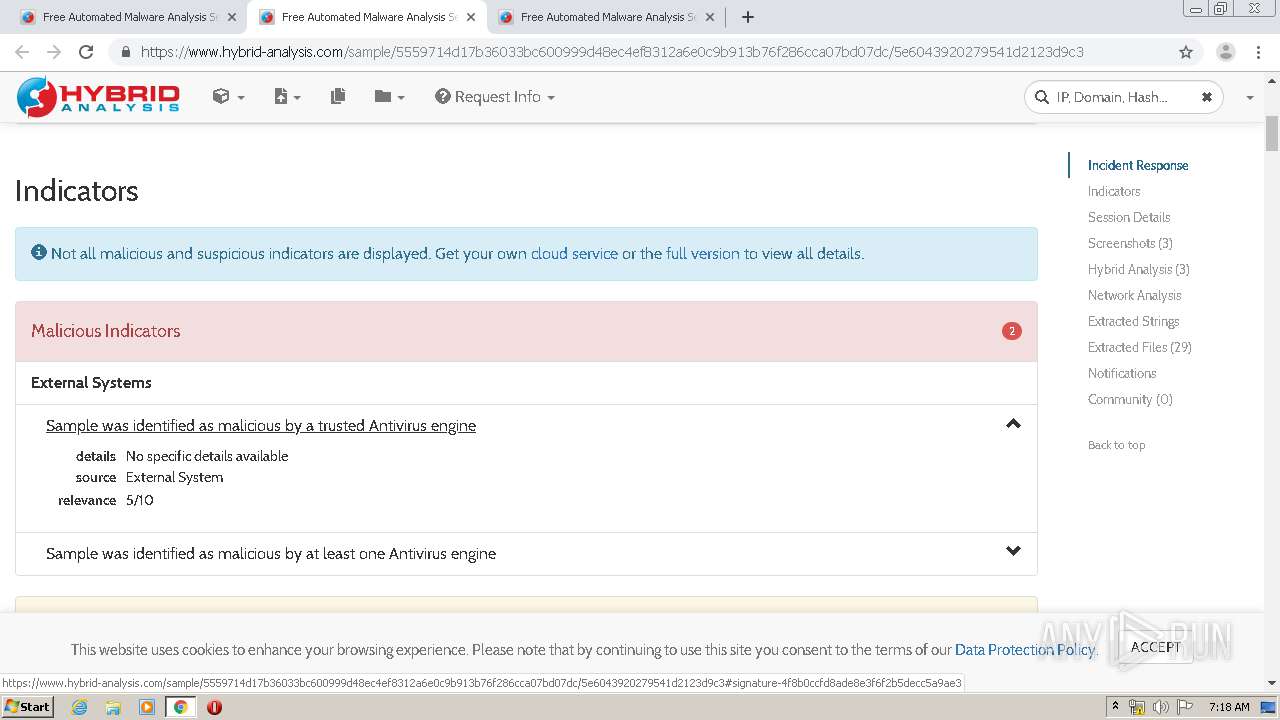The height and width of the screenshot is (720, 1280).
Task: Close the first browser tab
Action: [x=232, y=17]
